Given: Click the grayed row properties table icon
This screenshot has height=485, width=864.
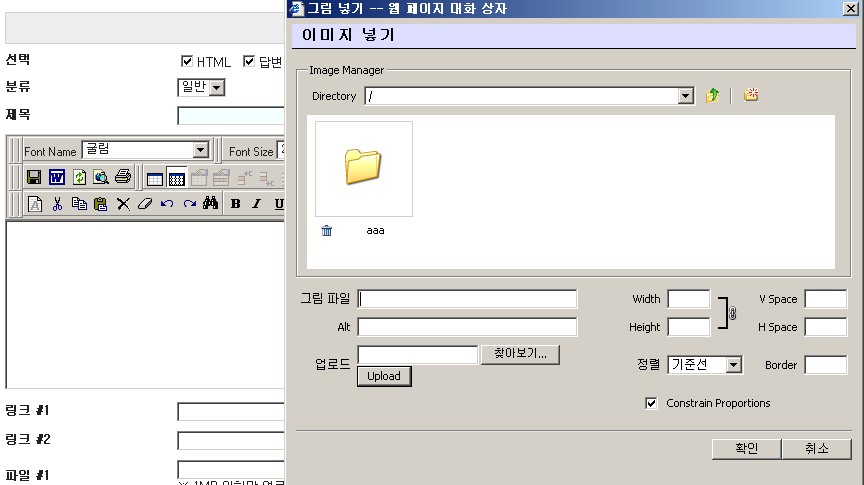Looking at the screenshot, I should click(221, 177).
